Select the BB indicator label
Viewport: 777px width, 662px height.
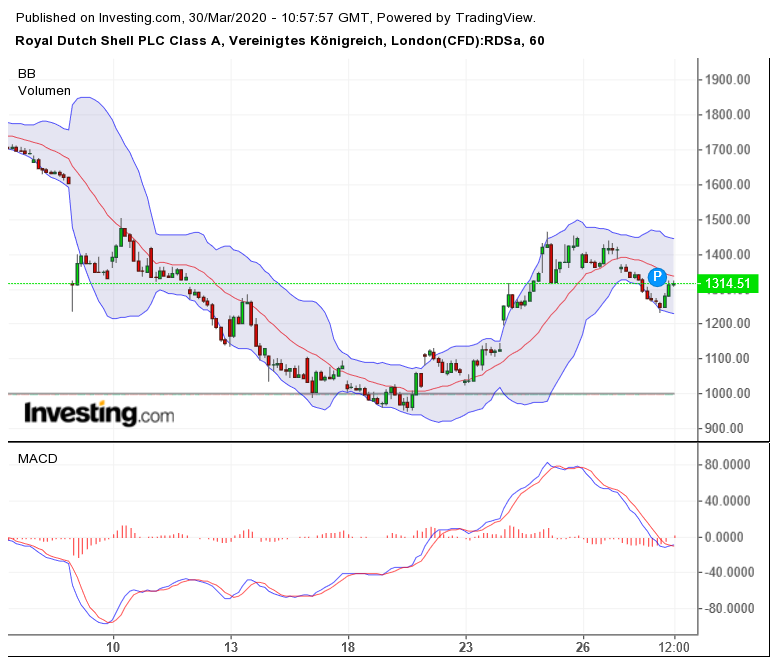(27, 74)
